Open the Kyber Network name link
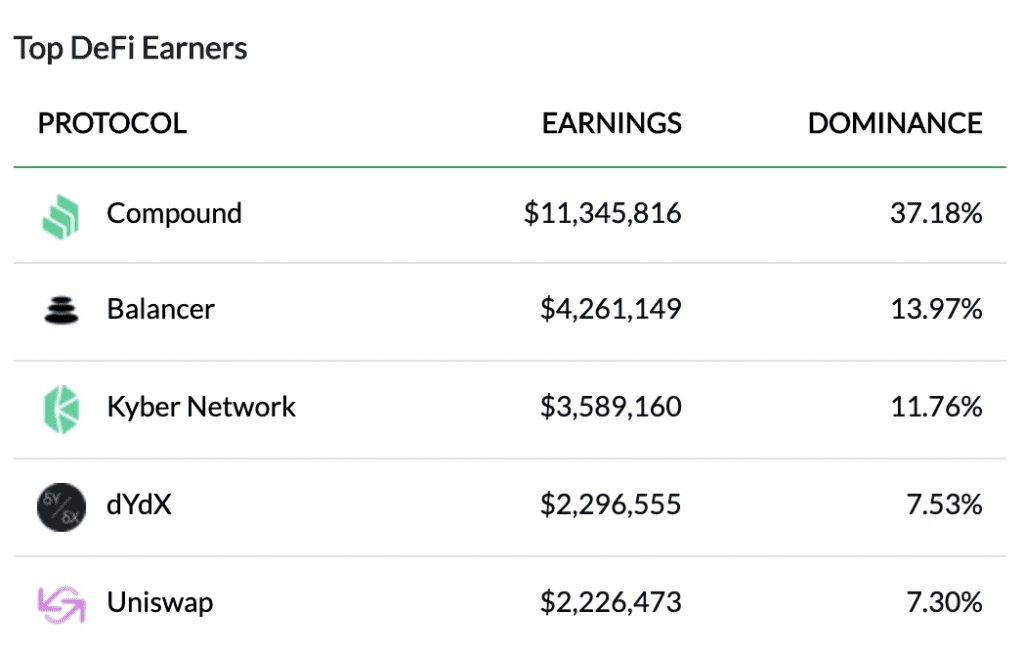The height and width of the screenshot is (655, 1024). click(x=201, y=407)
